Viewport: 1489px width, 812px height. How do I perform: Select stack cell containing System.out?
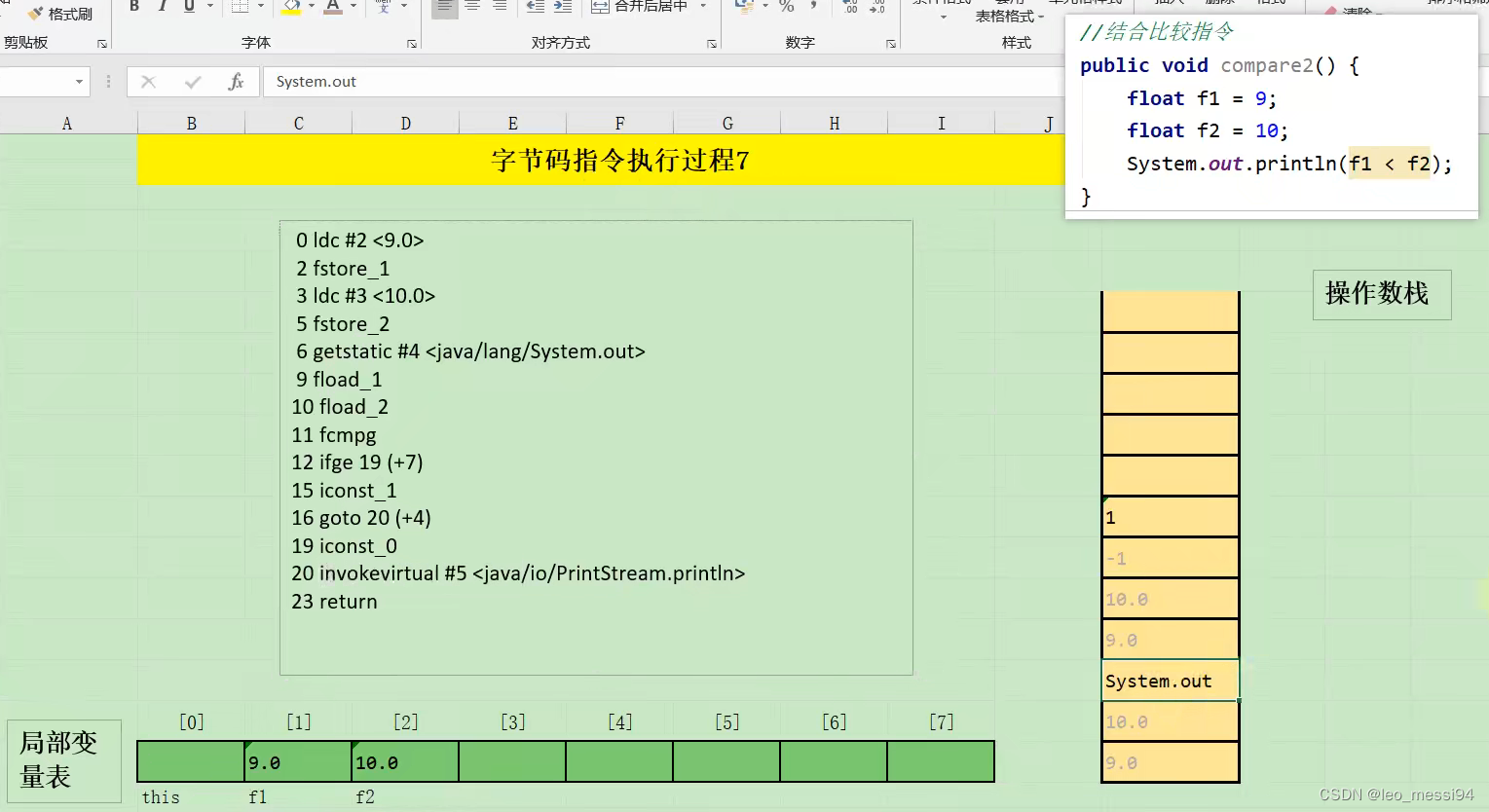1170,681
